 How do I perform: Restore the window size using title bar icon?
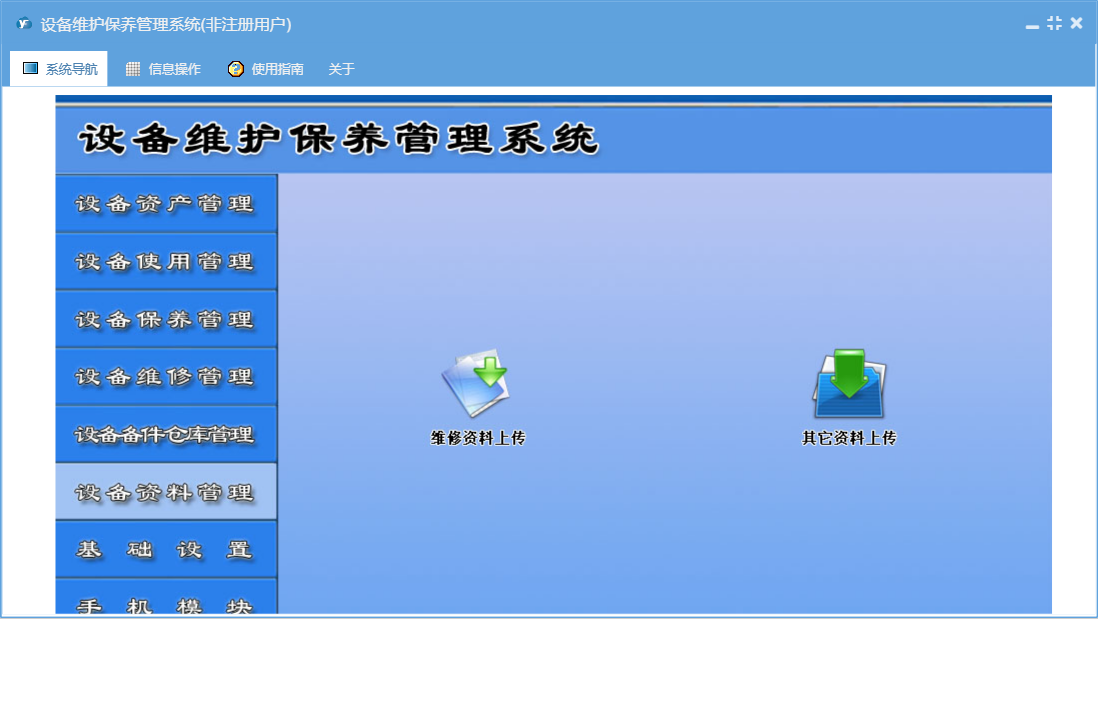1055,23
